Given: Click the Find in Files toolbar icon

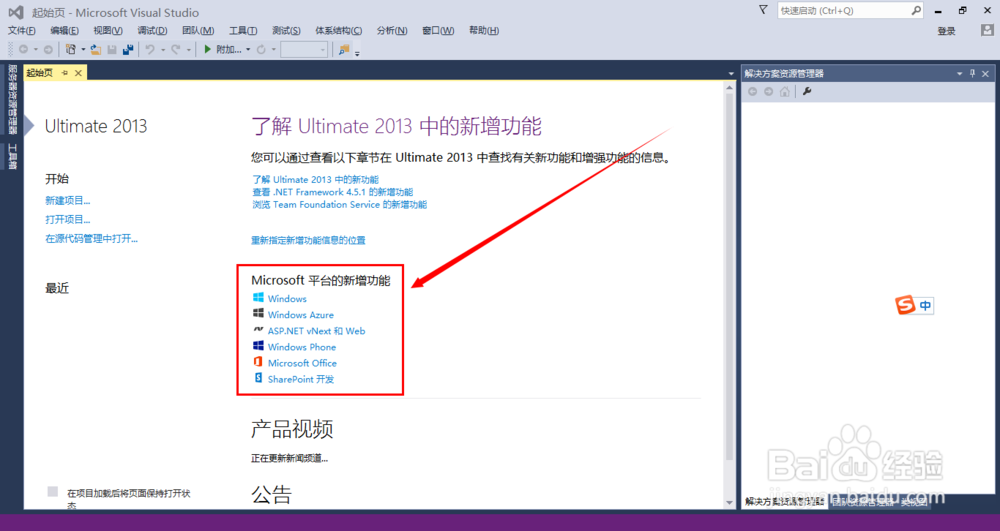Looking at the screenshot, I should pos(344,49).
